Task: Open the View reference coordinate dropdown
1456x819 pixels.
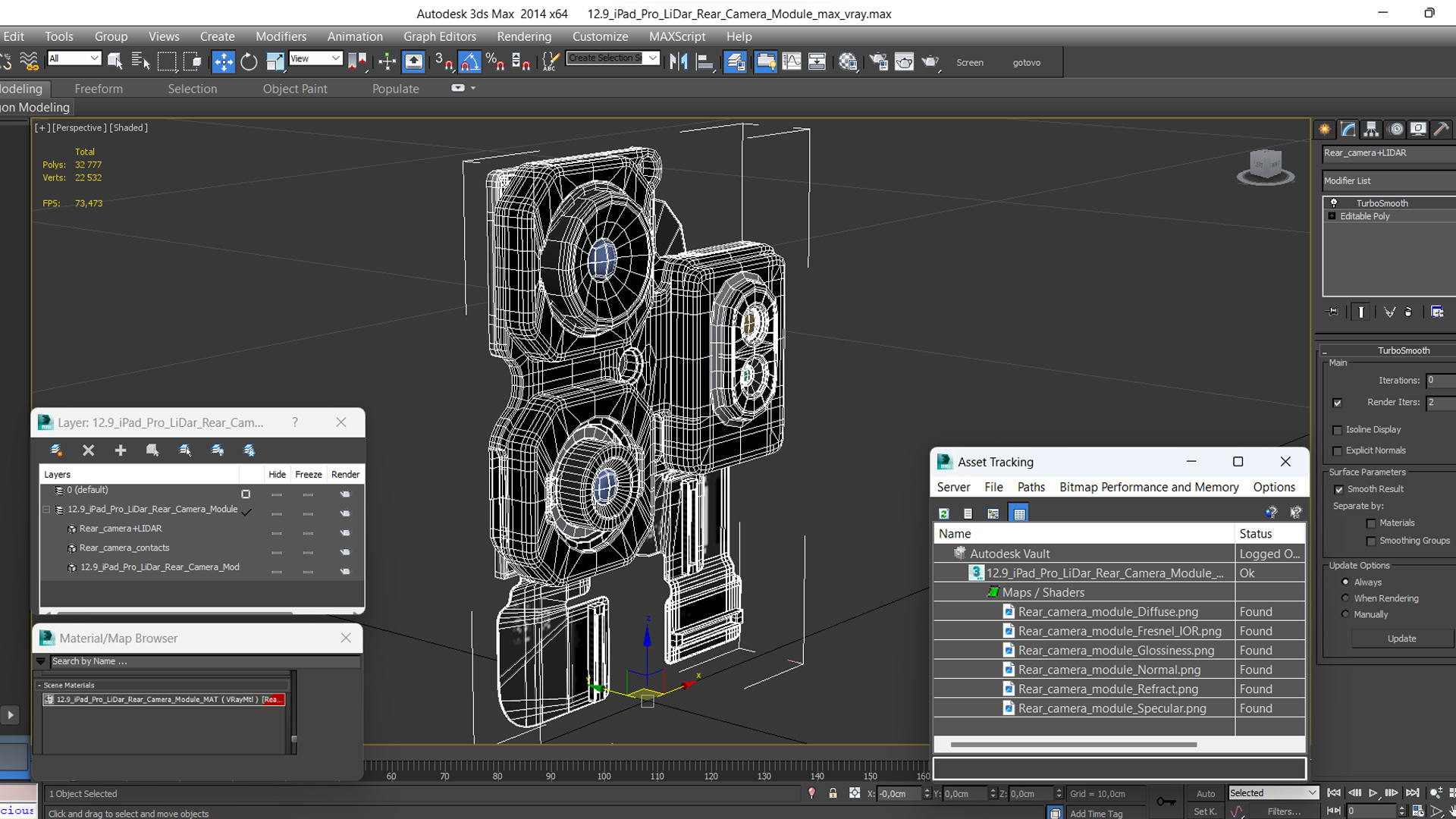Action: 315,58
